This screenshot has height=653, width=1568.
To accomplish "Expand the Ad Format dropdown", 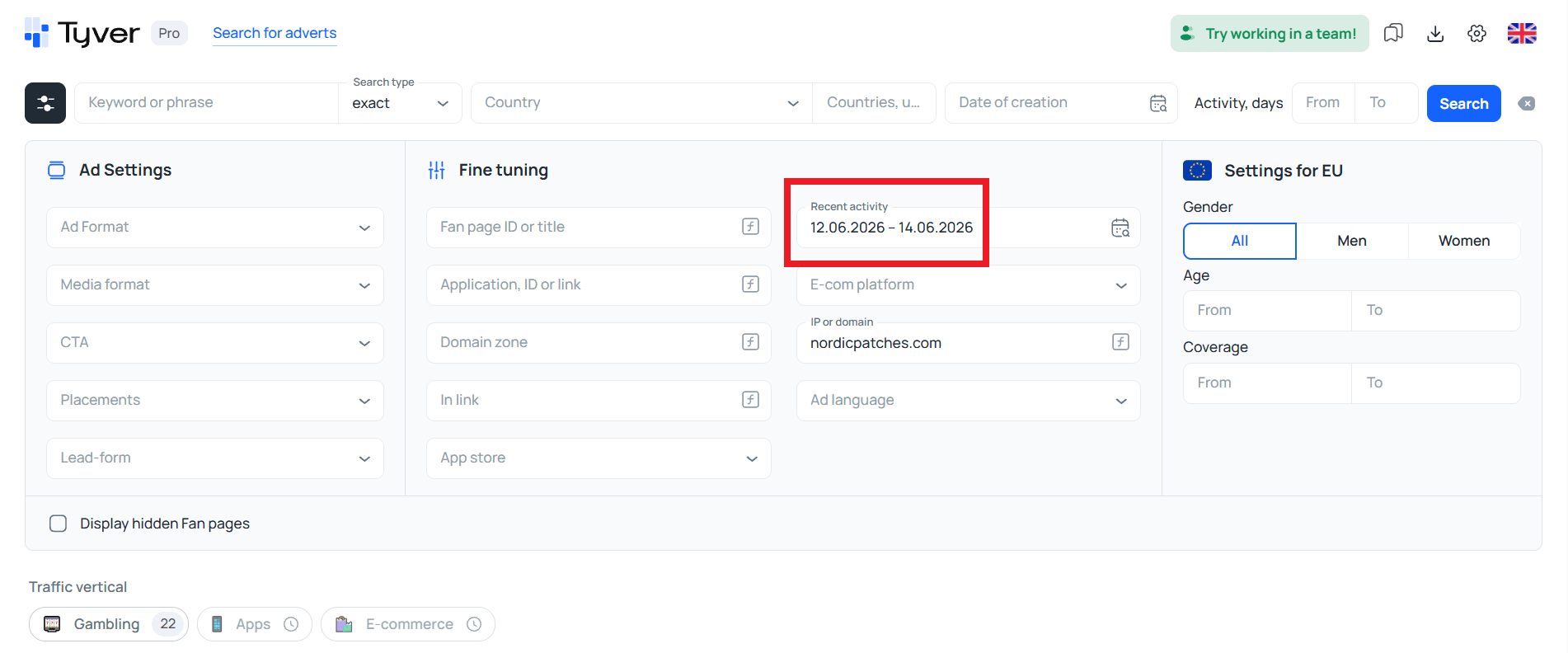I will coord(215,228).
